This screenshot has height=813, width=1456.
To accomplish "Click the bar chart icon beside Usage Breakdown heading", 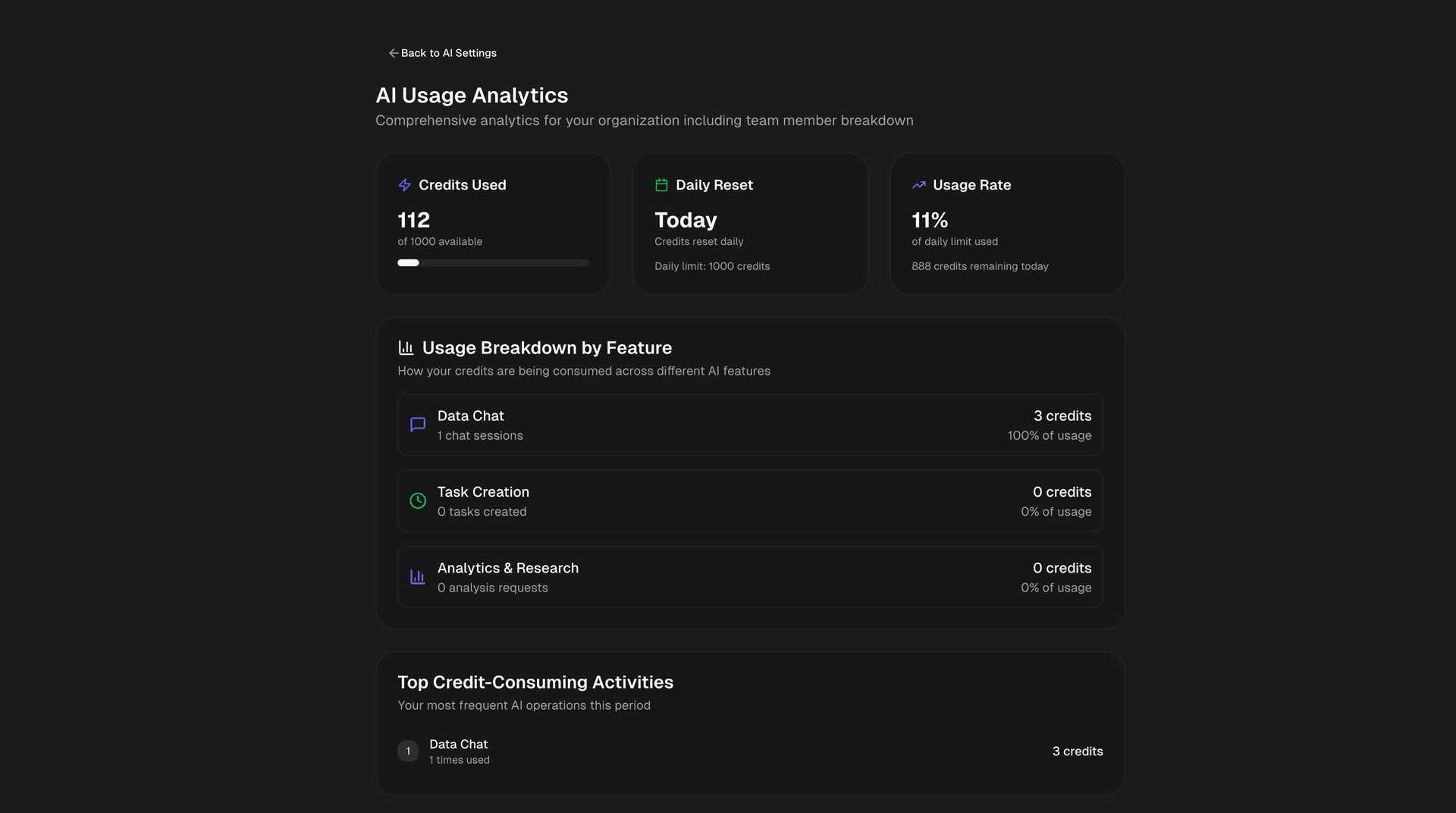I will [406, 347].
